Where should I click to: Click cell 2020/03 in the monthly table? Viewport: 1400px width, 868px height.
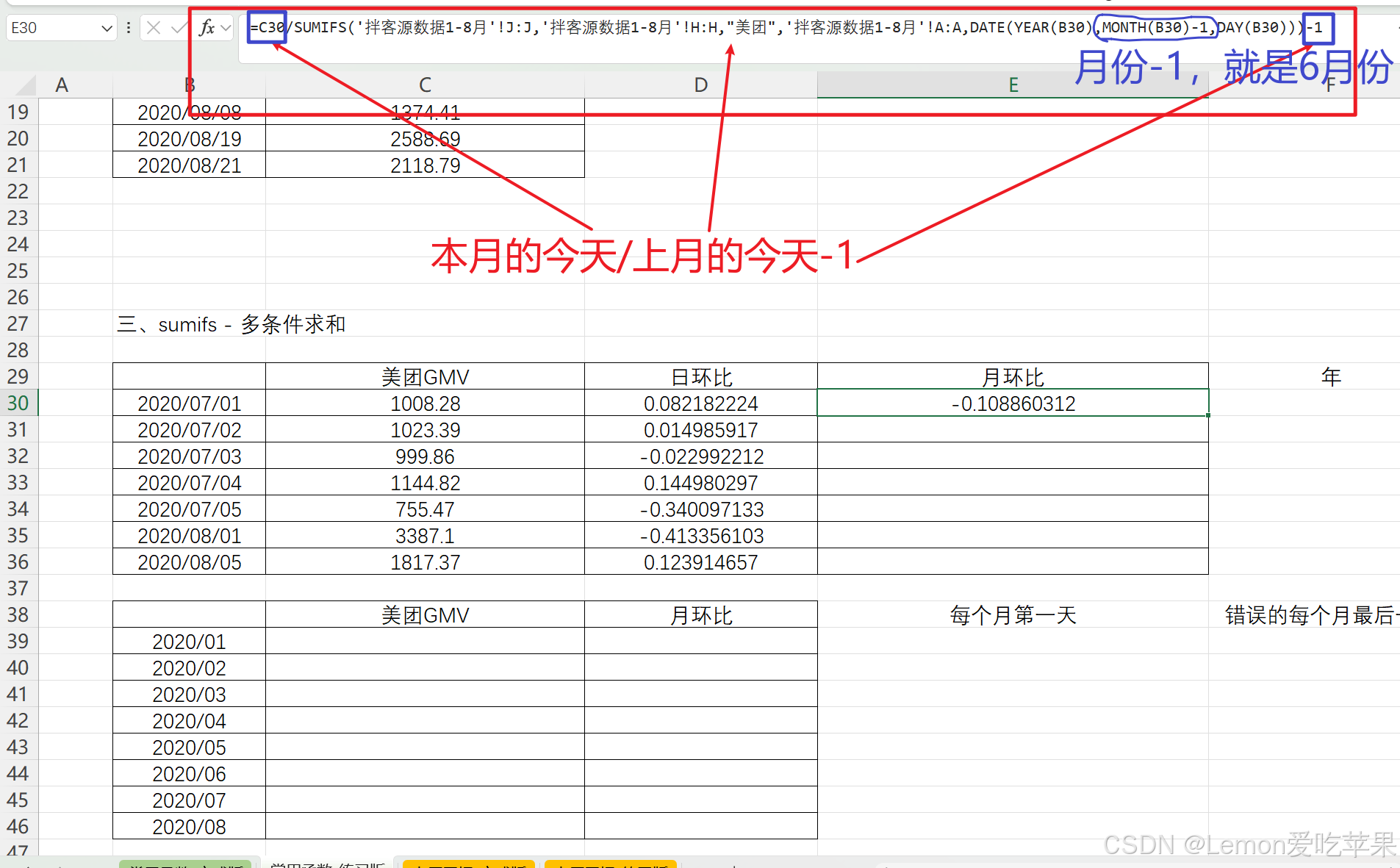[x=189, y=694]
